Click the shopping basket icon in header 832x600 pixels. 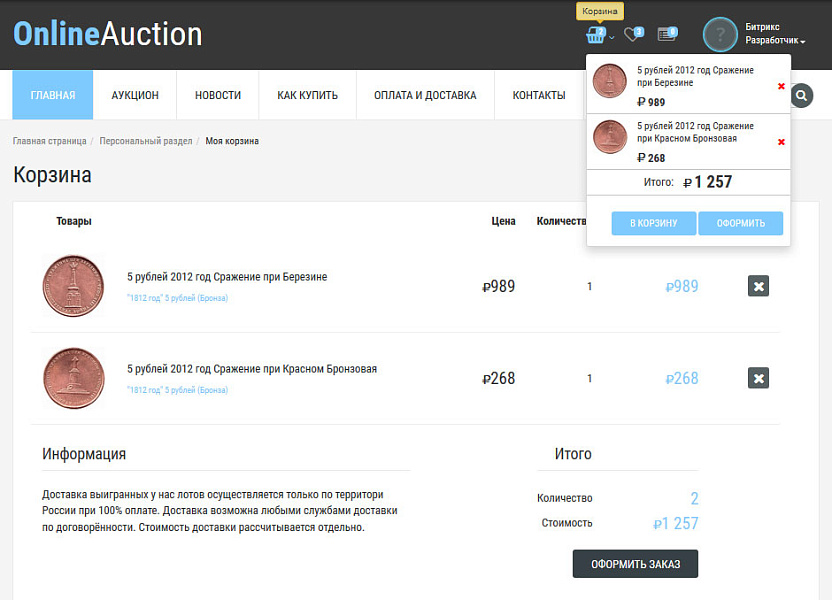(x=596, y=35)
